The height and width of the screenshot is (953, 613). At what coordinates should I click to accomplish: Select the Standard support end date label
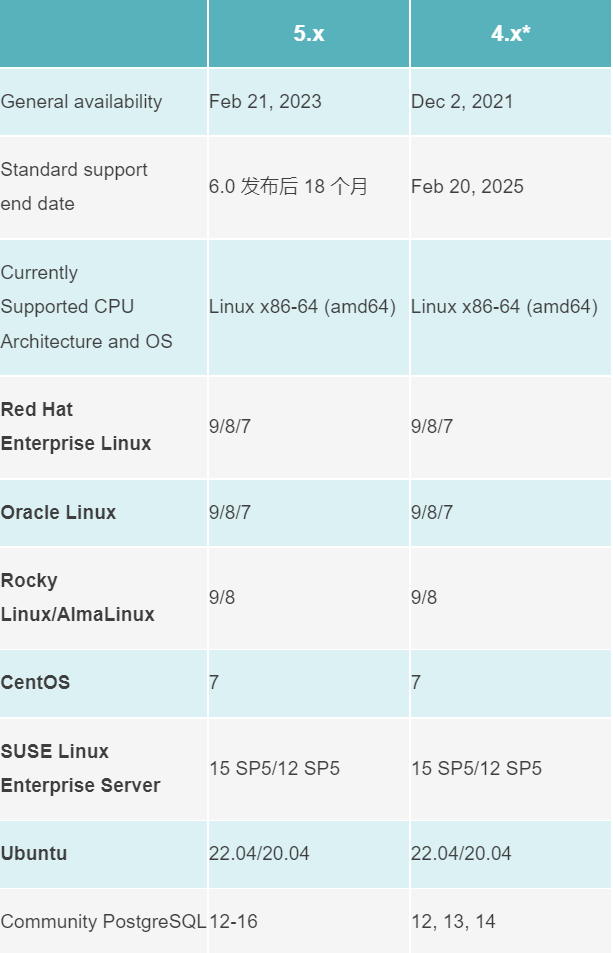point(74,187)
